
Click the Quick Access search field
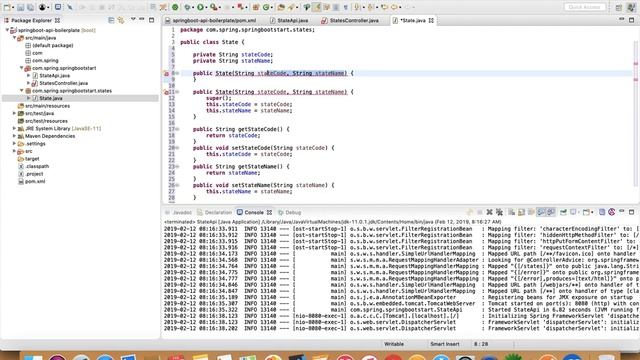tap(585, 7)
